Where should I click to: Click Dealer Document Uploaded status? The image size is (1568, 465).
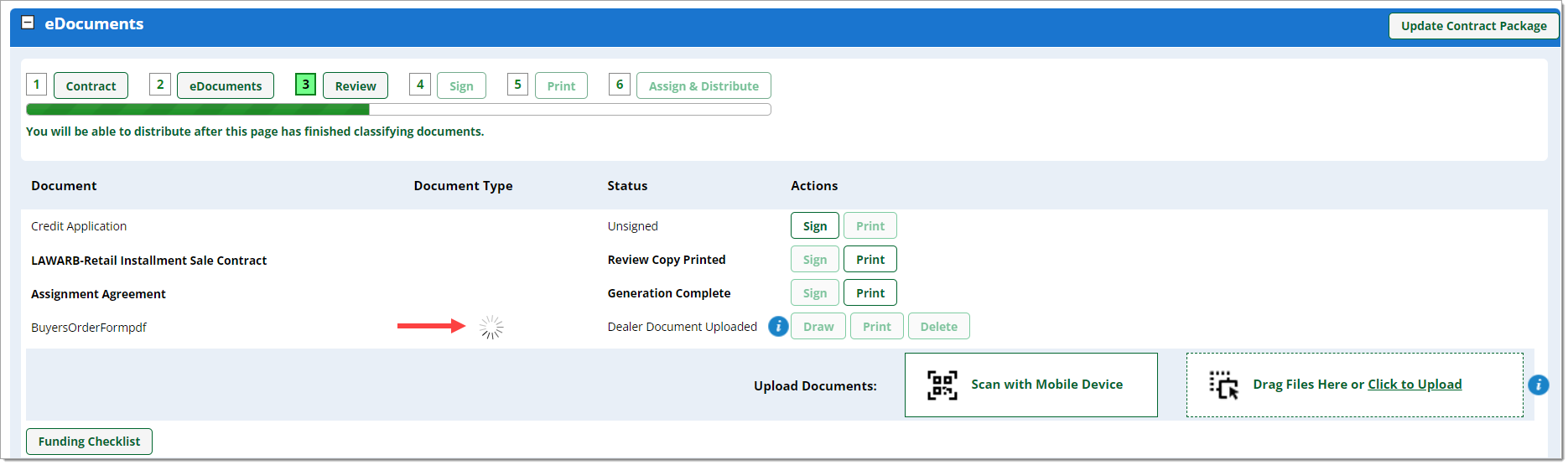point(682,327)
